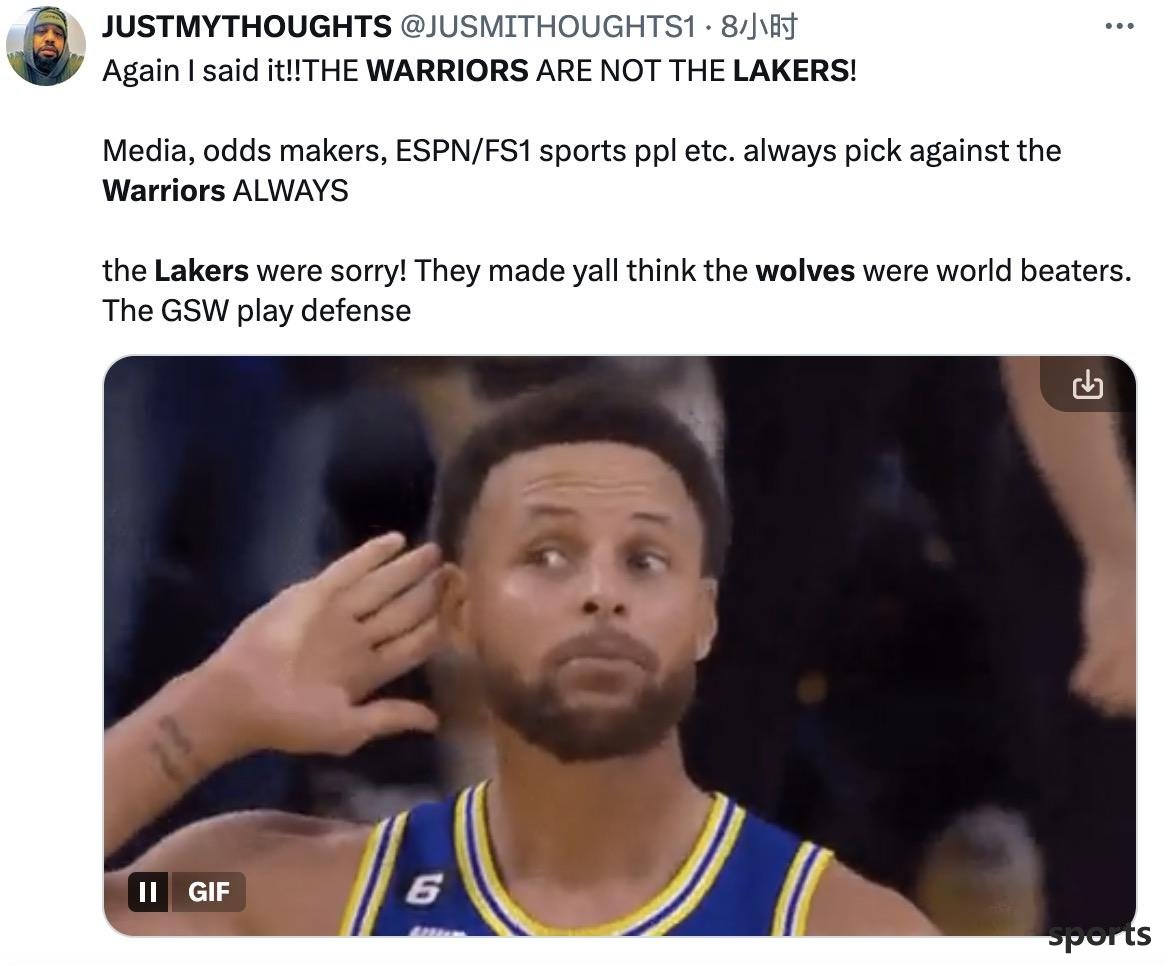This screenshot has width=1166, height=966.
Task: Click the download icon on the GIF
Action: pos(1087,384)
